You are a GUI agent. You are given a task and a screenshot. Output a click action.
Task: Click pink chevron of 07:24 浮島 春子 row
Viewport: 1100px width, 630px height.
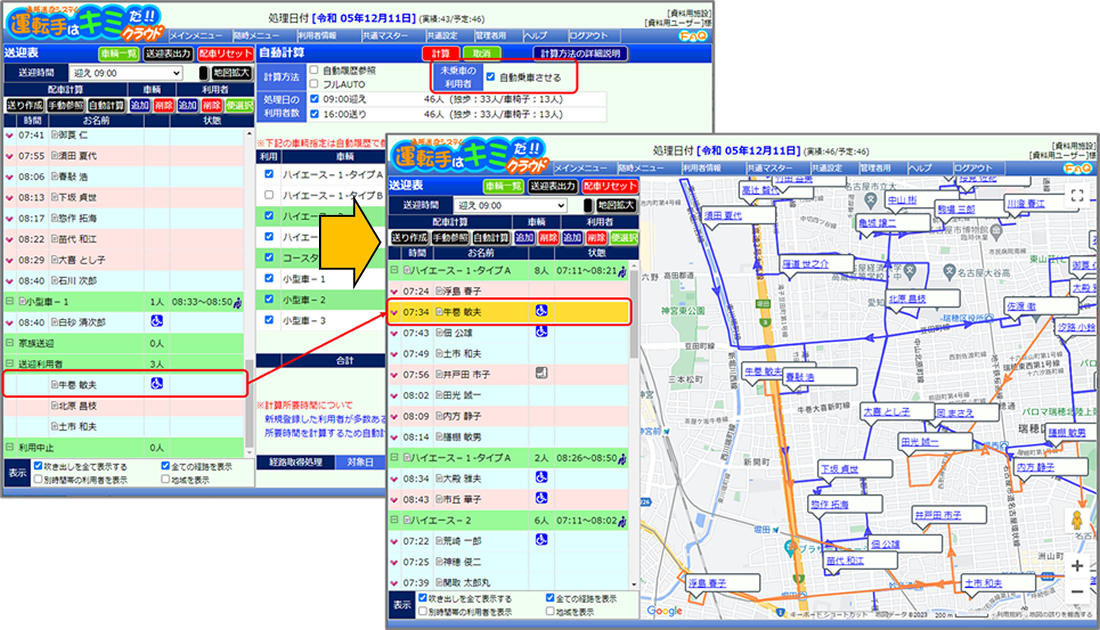tap(394, 291)
